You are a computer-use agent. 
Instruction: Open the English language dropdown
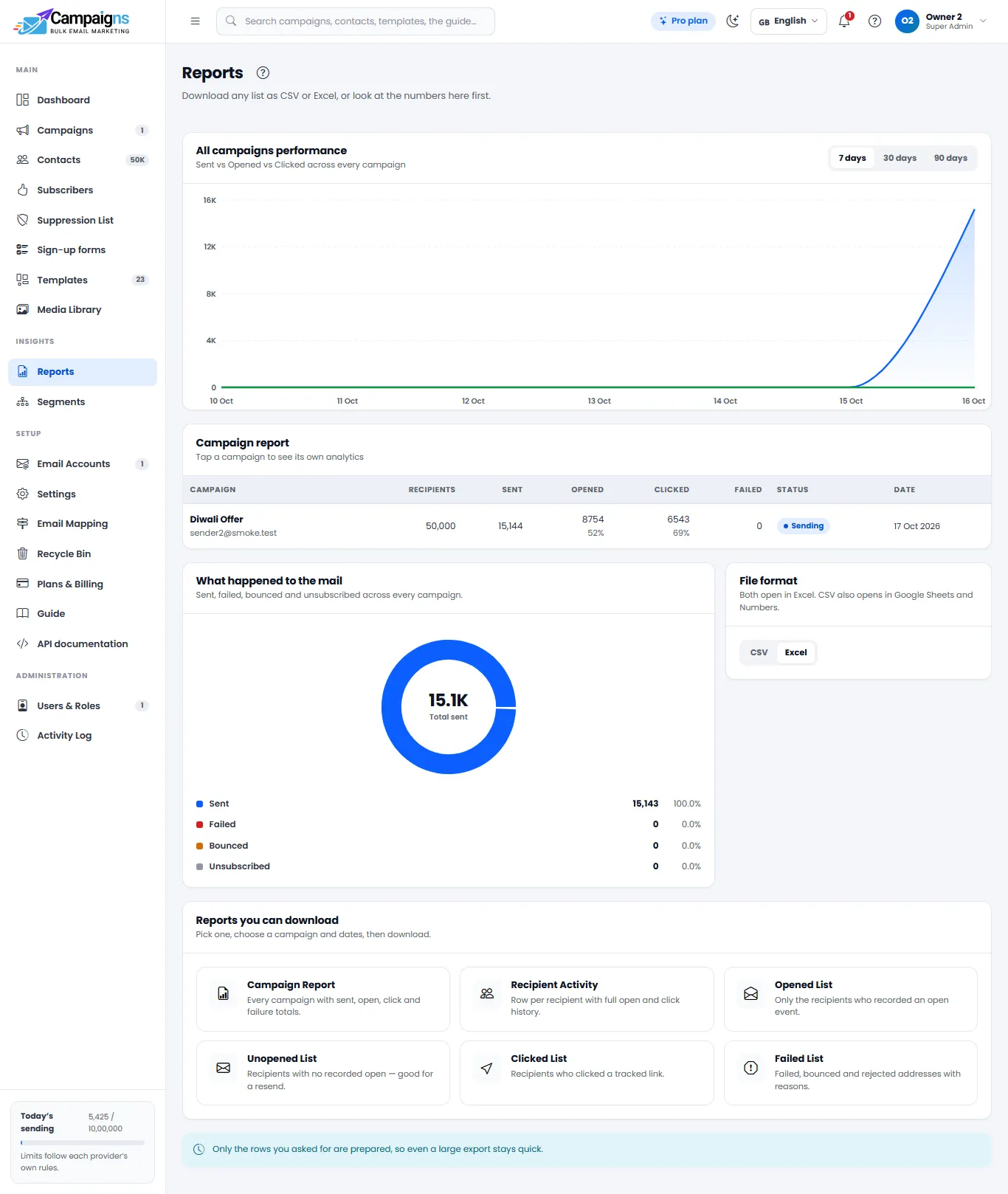tap(788, 21)
